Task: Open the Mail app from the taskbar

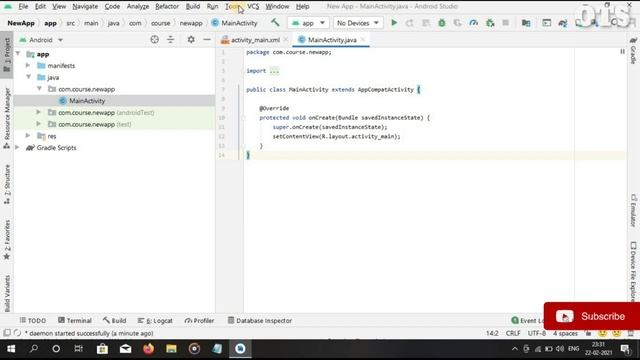Action: tap(125, 349)
